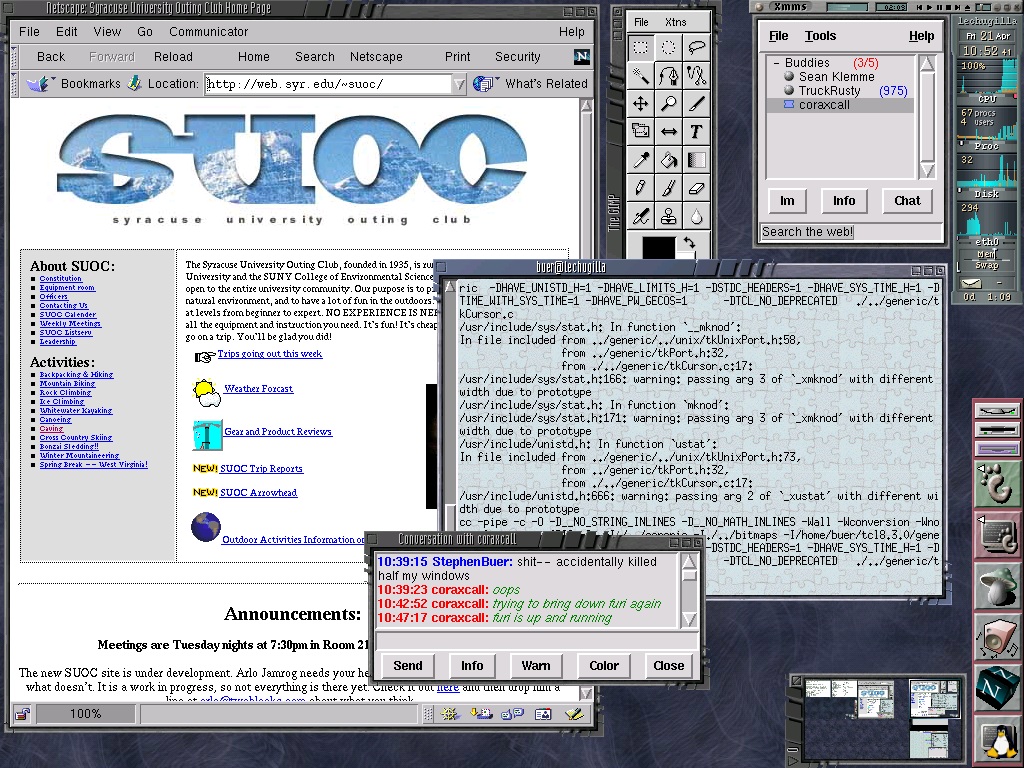Click Warn in the conversation window
The image size is (1024, 768).
coord(536,665)
